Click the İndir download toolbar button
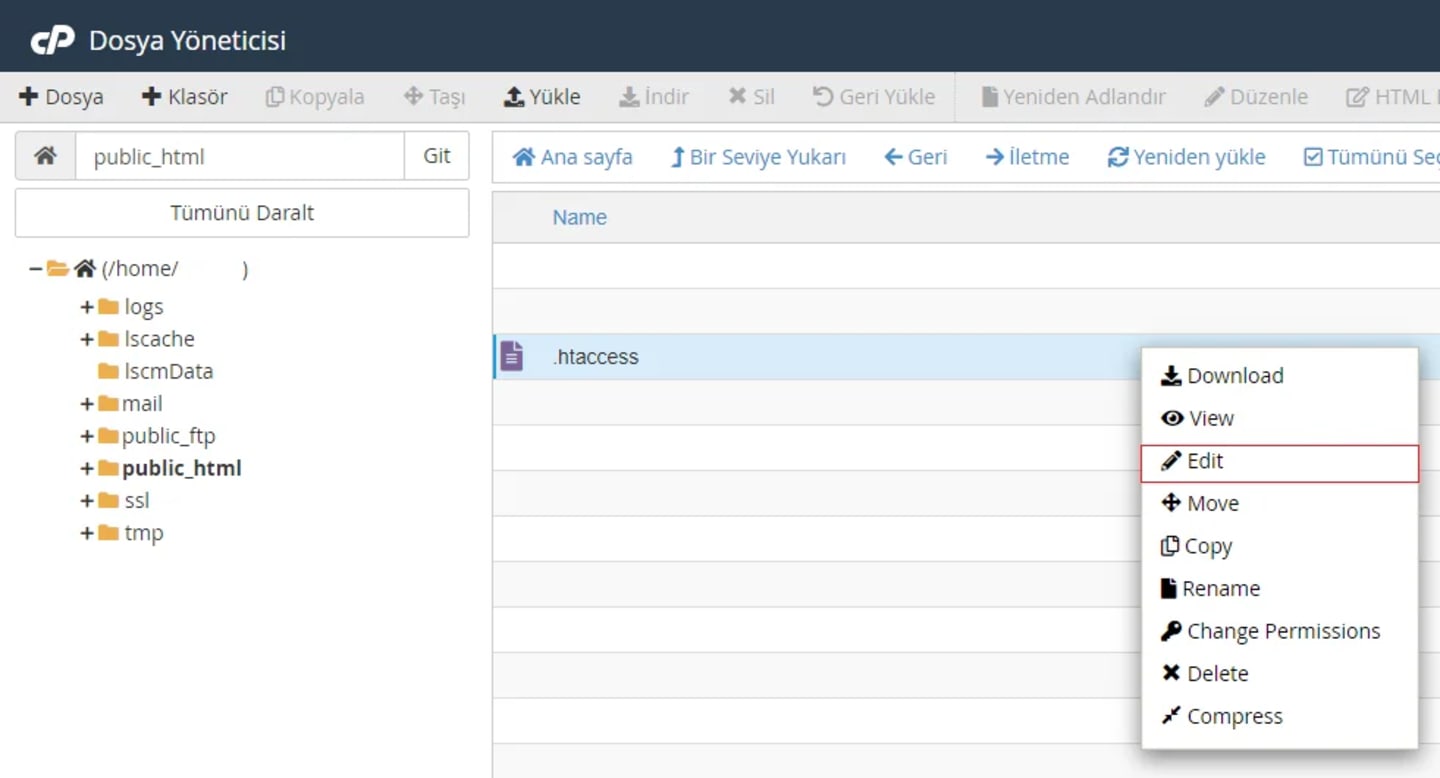 [654, 97]
